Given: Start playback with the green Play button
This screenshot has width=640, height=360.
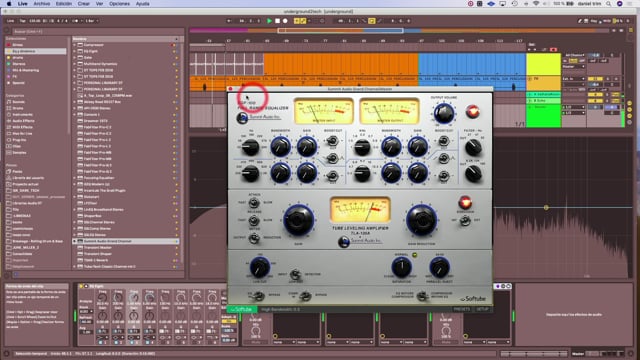Looking at the screenshot, I should [269, 21].
